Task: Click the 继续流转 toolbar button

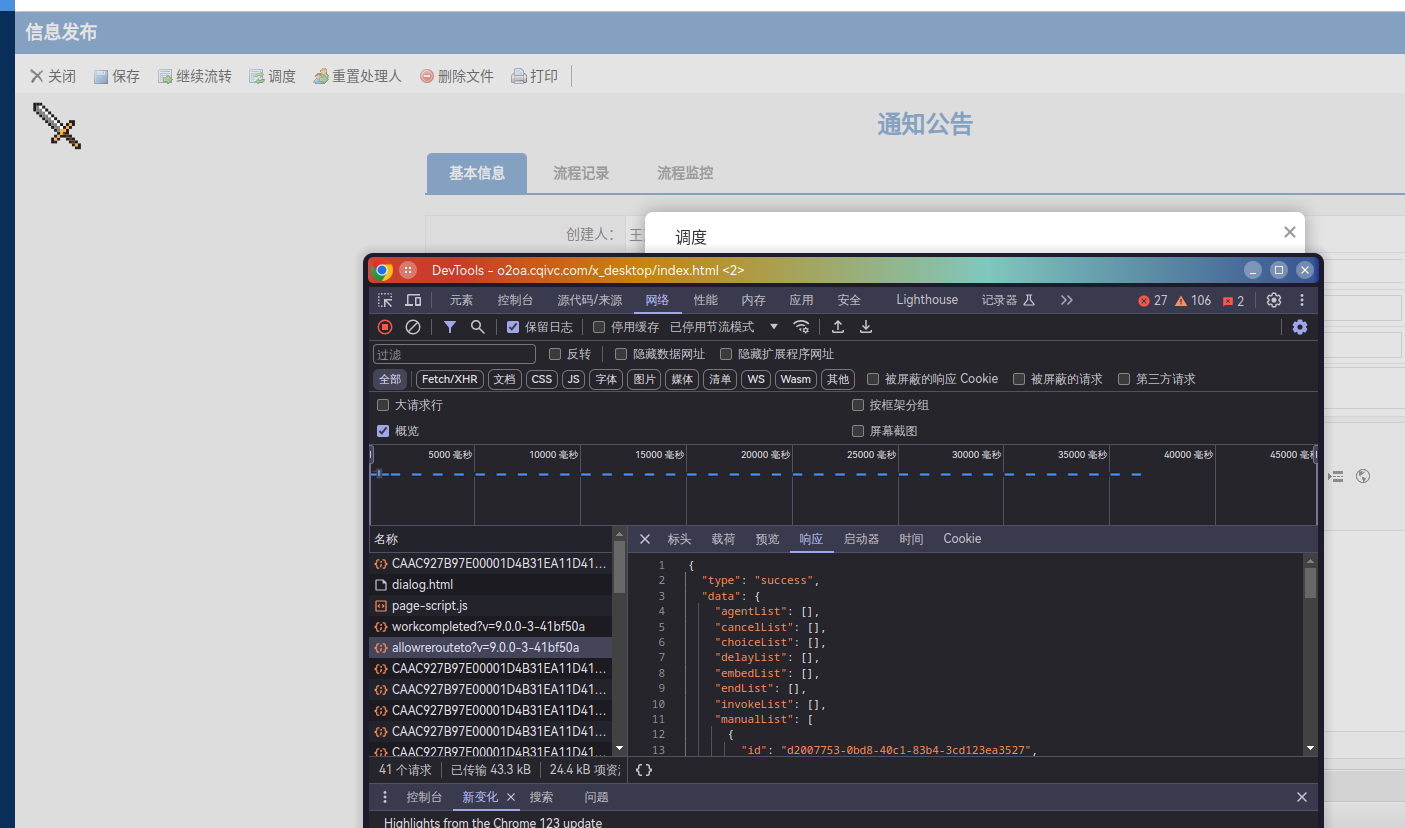Action: (x=195, y=76)
